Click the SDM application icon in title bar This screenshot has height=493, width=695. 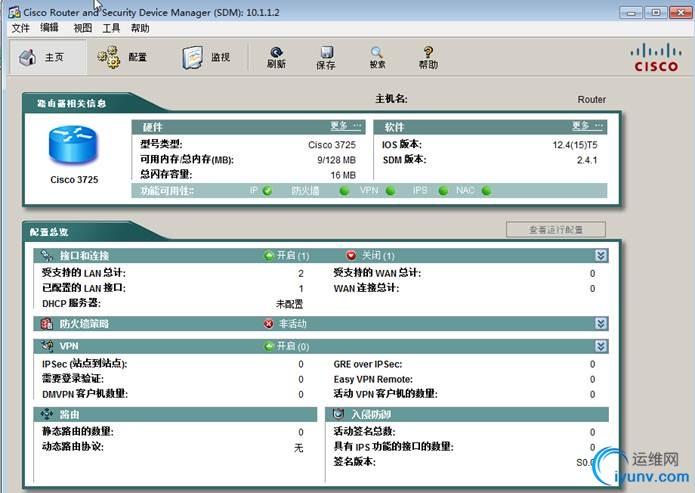(14, 12)
